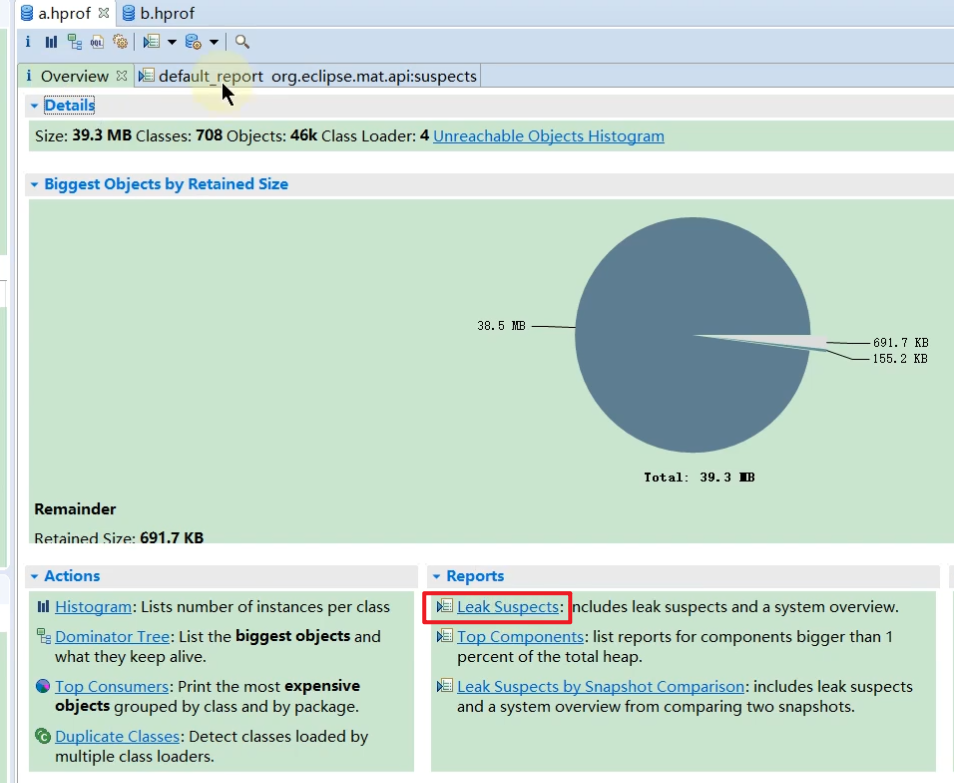Open the Dominator Tree toolbar icon
The width and height of the screenshot is (954, 783).
(x=74, y=41)
